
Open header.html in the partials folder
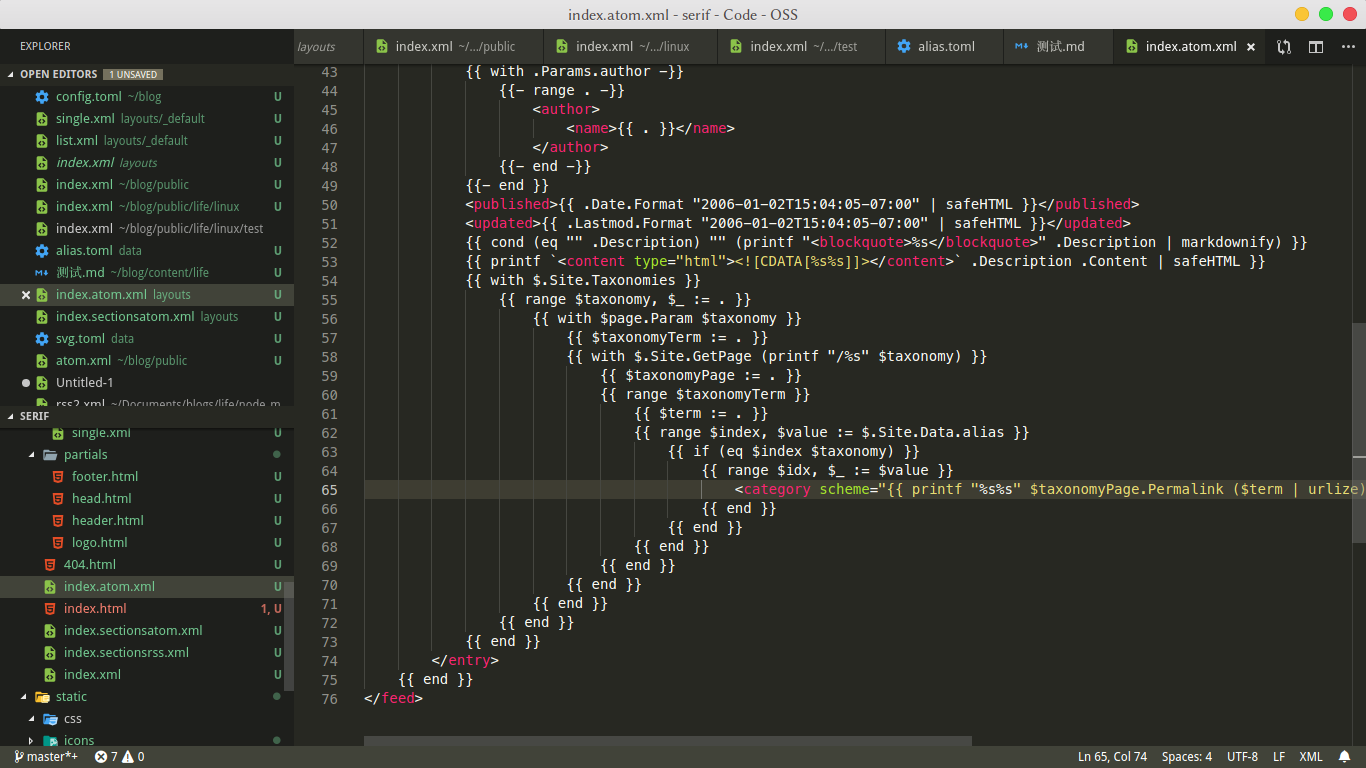click(147, 521)
